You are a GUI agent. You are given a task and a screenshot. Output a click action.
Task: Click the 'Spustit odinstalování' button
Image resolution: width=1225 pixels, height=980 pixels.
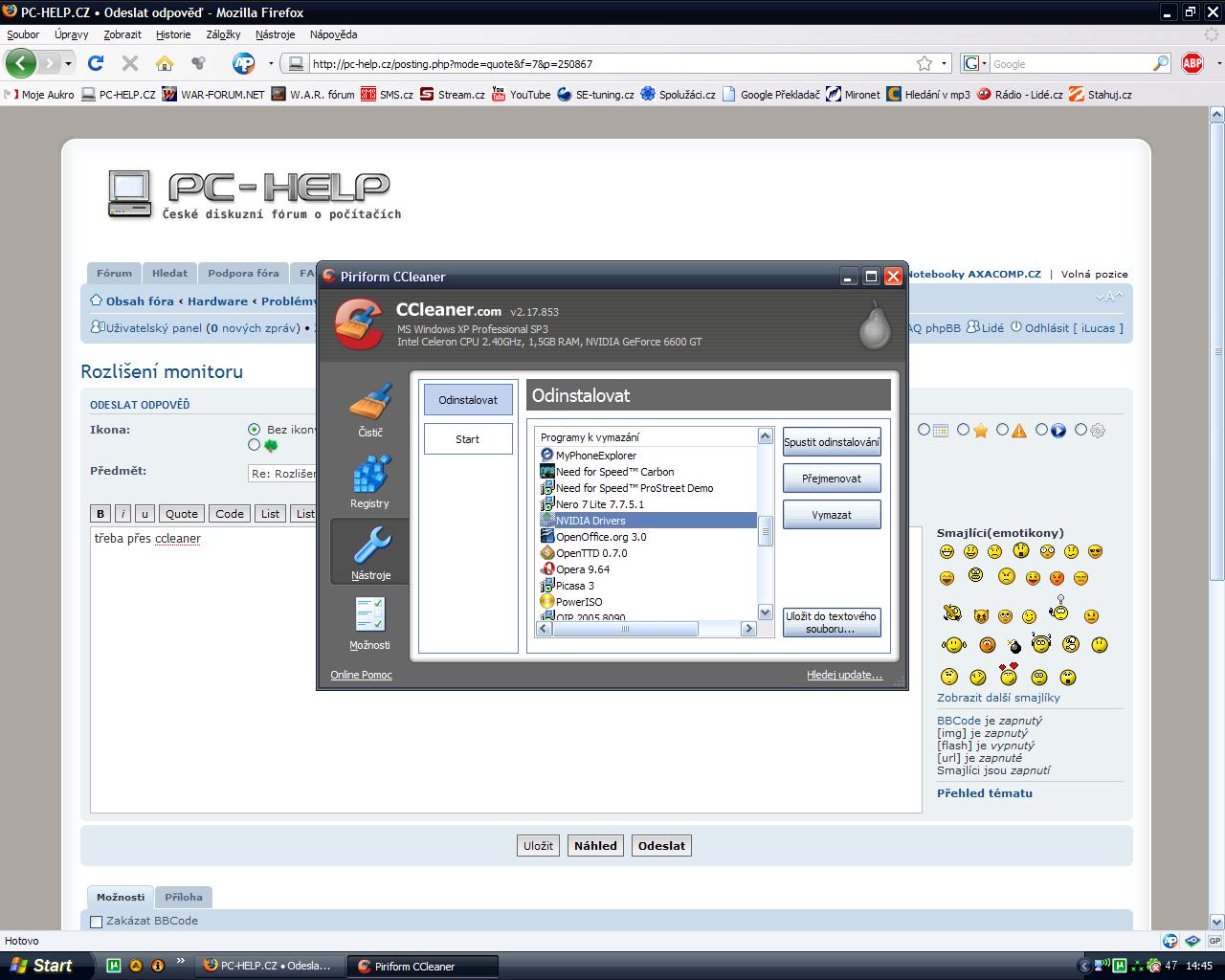click(x=832, y=442)
